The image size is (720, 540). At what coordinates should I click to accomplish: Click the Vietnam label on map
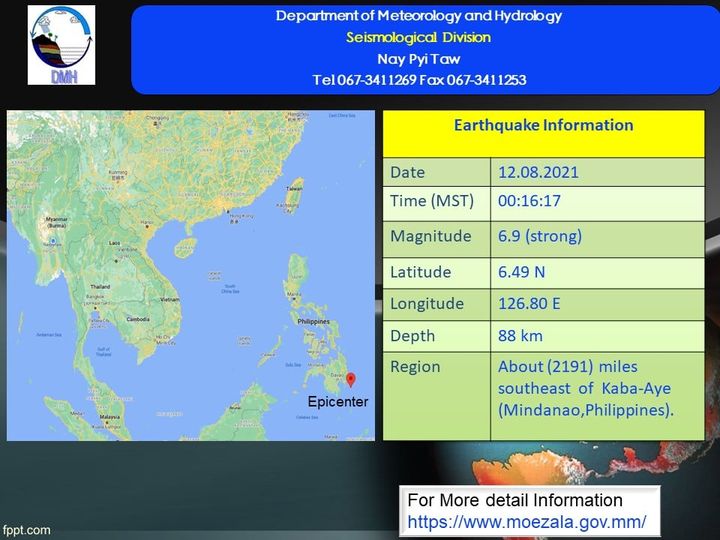pyautogui.click(x=170, y=299)
